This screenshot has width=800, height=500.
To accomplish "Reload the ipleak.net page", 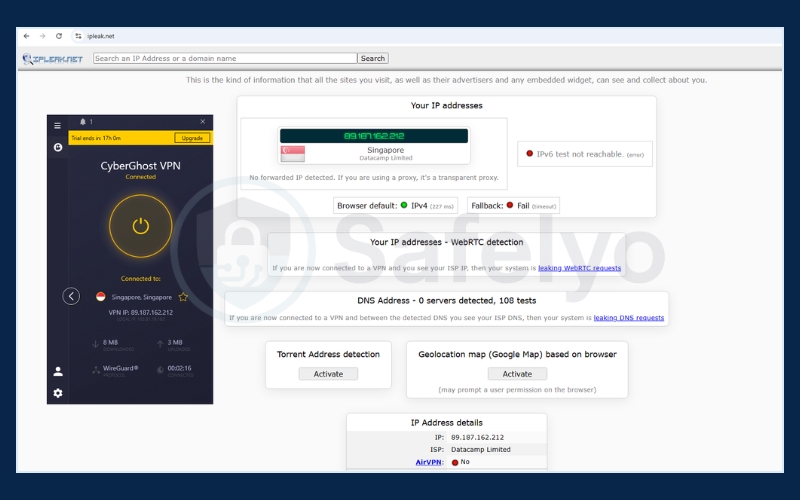I will coord(59,36).
